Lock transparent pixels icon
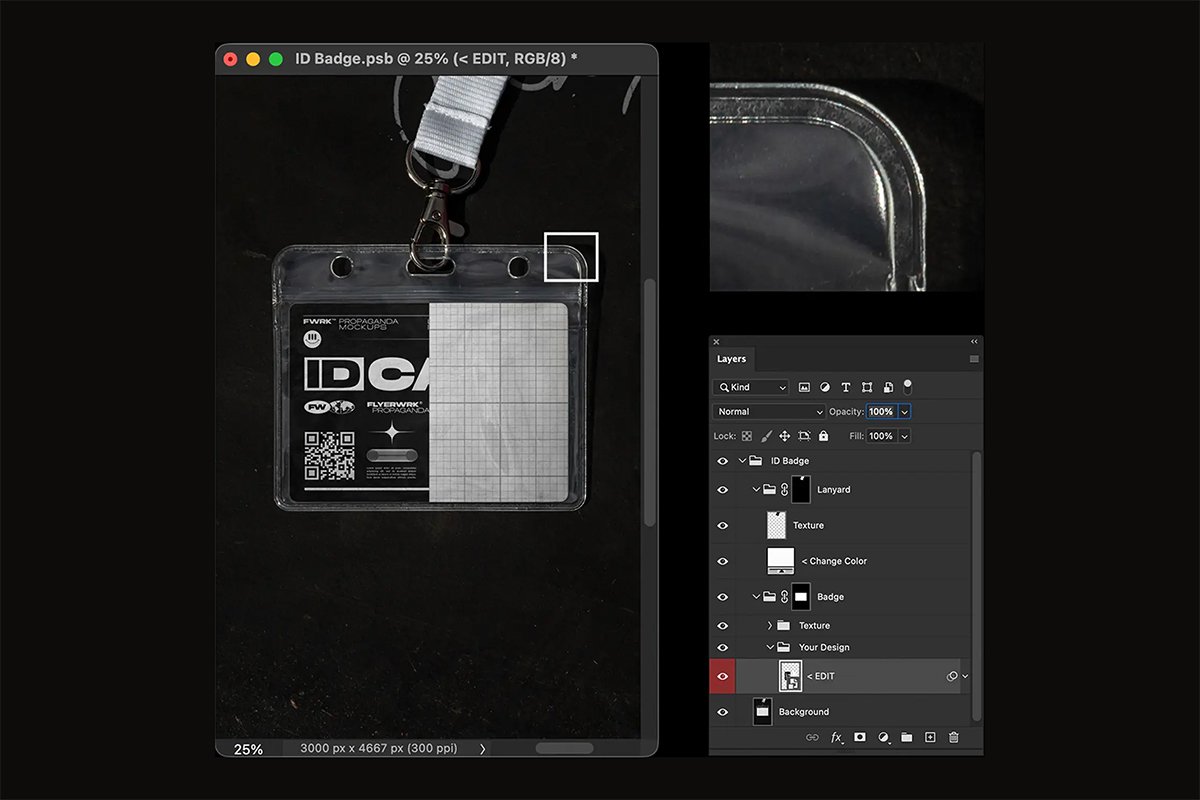Image resolution: width=1200 pixels, height=800 pixels. [746, 436]
